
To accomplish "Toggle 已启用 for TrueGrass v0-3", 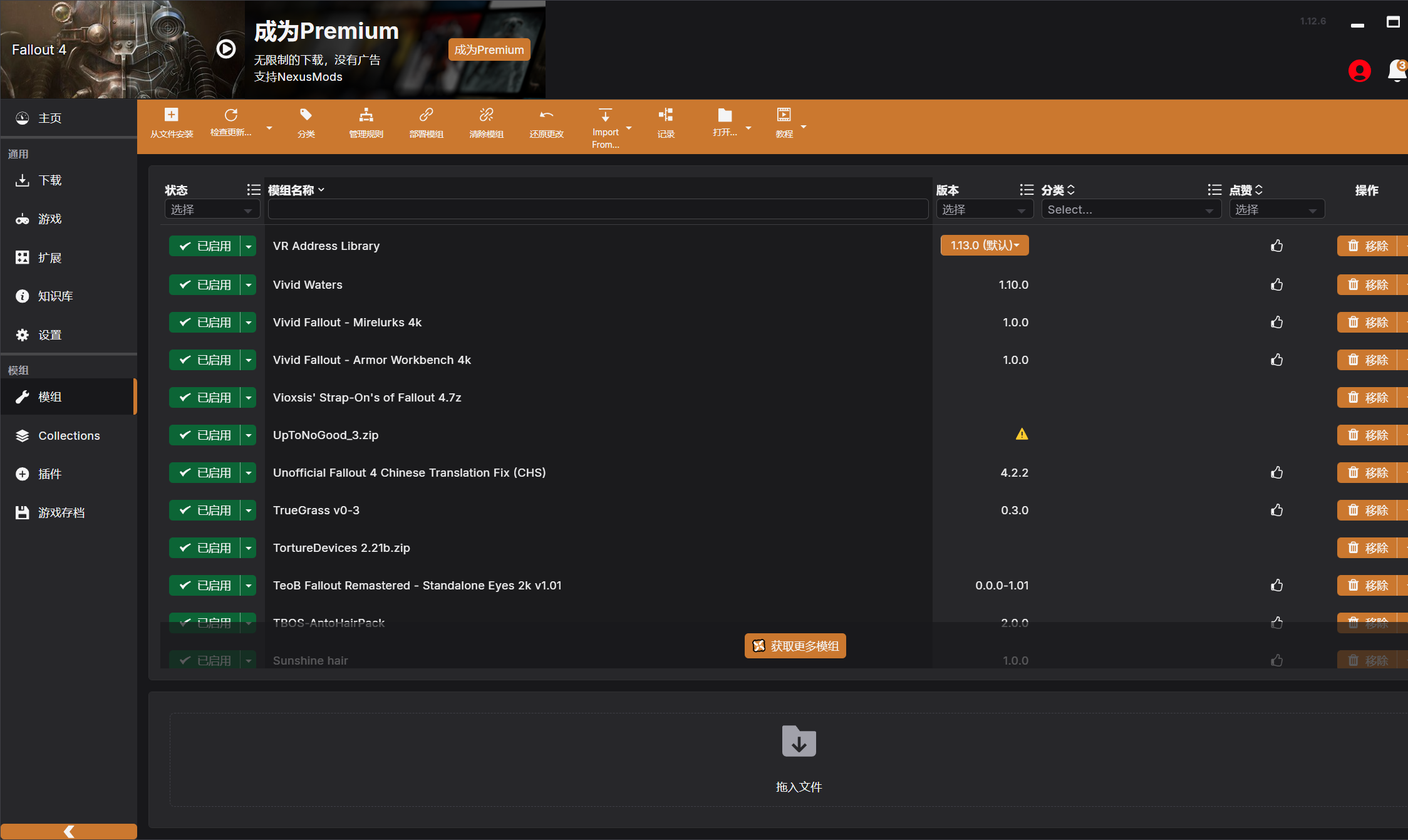I will click(x=205, y=511).
